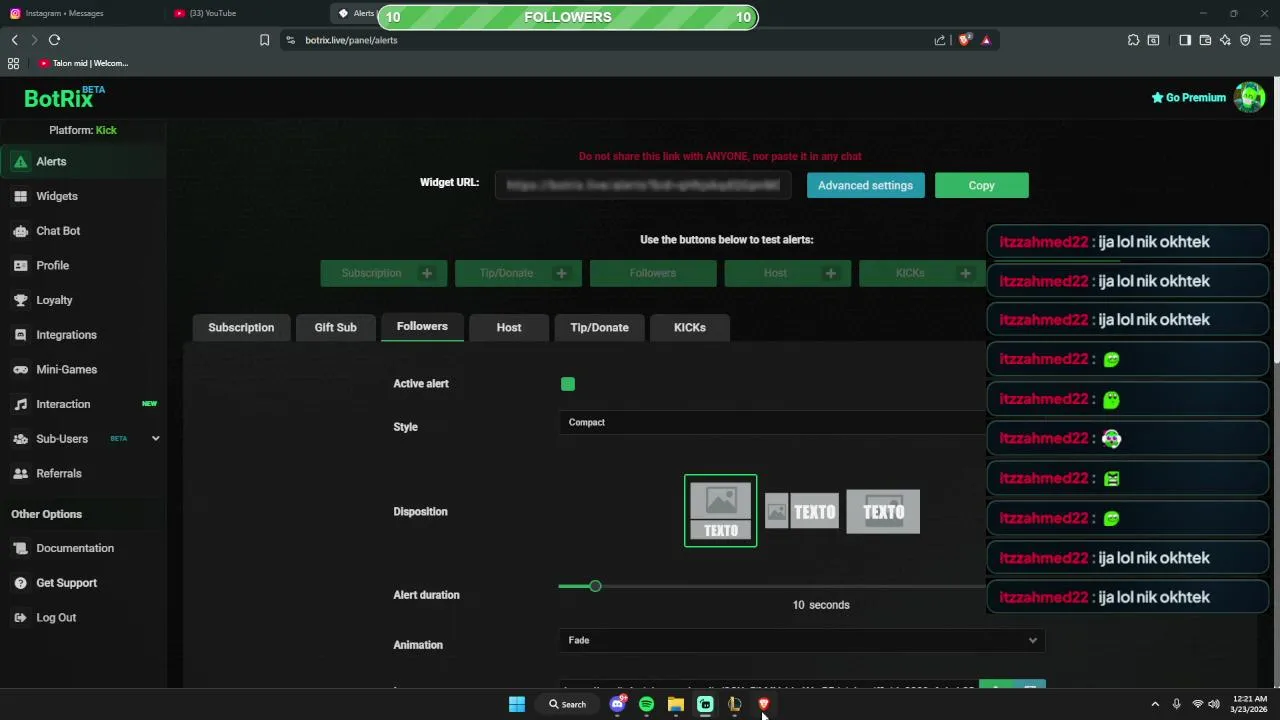Open browser hamburger menu
1280x720 pixels.
[1266, 40]
